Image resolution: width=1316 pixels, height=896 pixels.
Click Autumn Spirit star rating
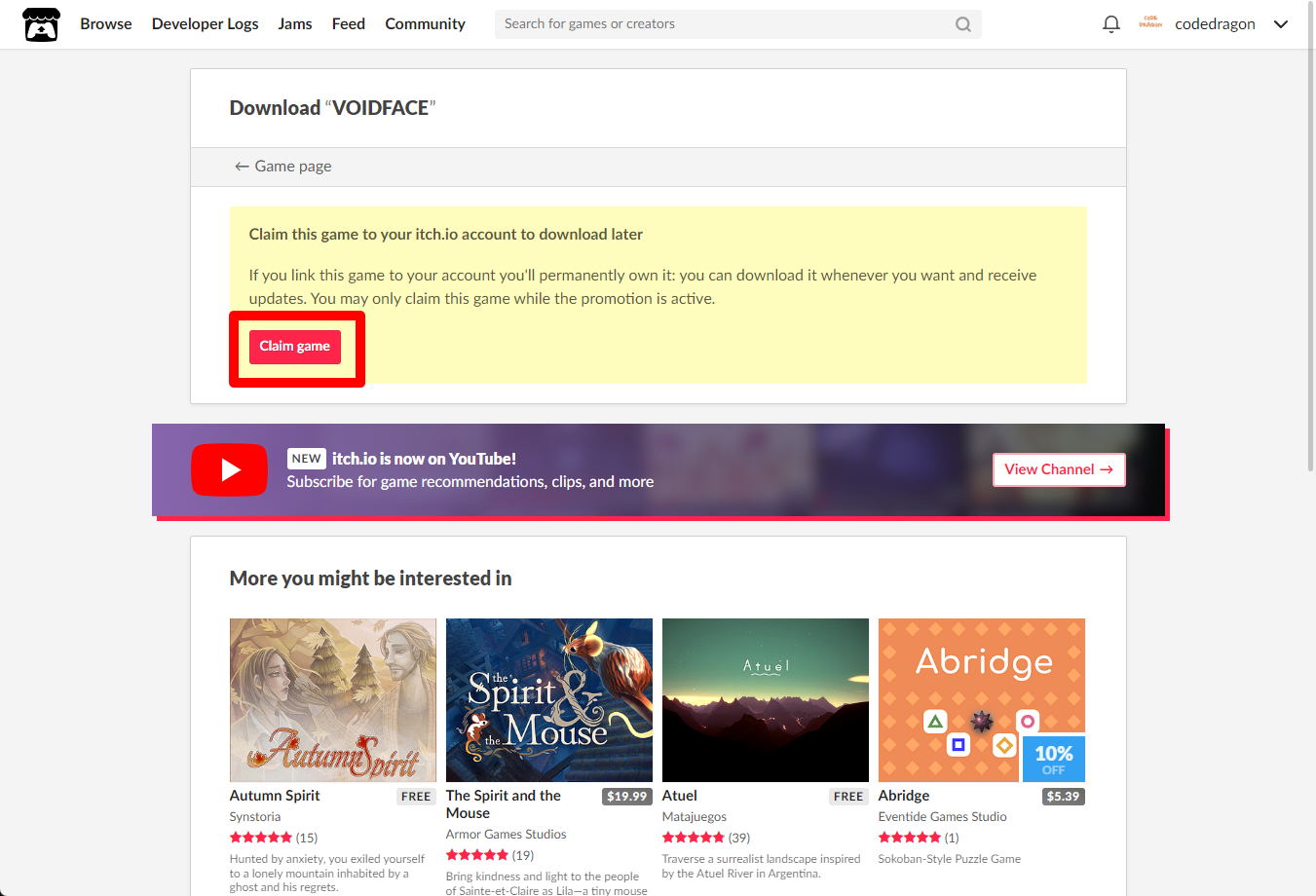(x=261, y=838)
